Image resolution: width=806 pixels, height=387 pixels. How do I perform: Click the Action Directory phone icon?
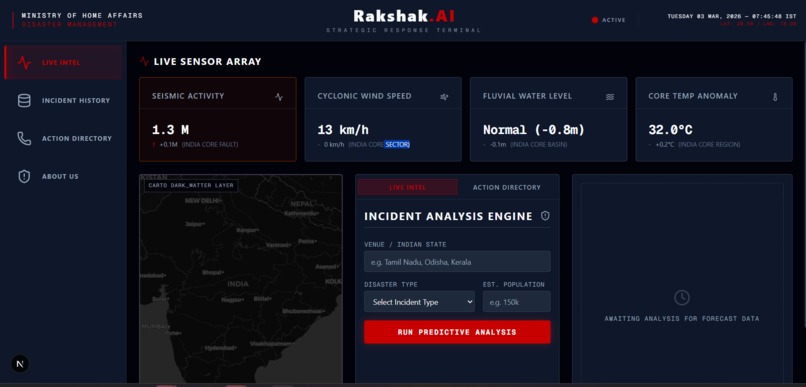point(24,139)
